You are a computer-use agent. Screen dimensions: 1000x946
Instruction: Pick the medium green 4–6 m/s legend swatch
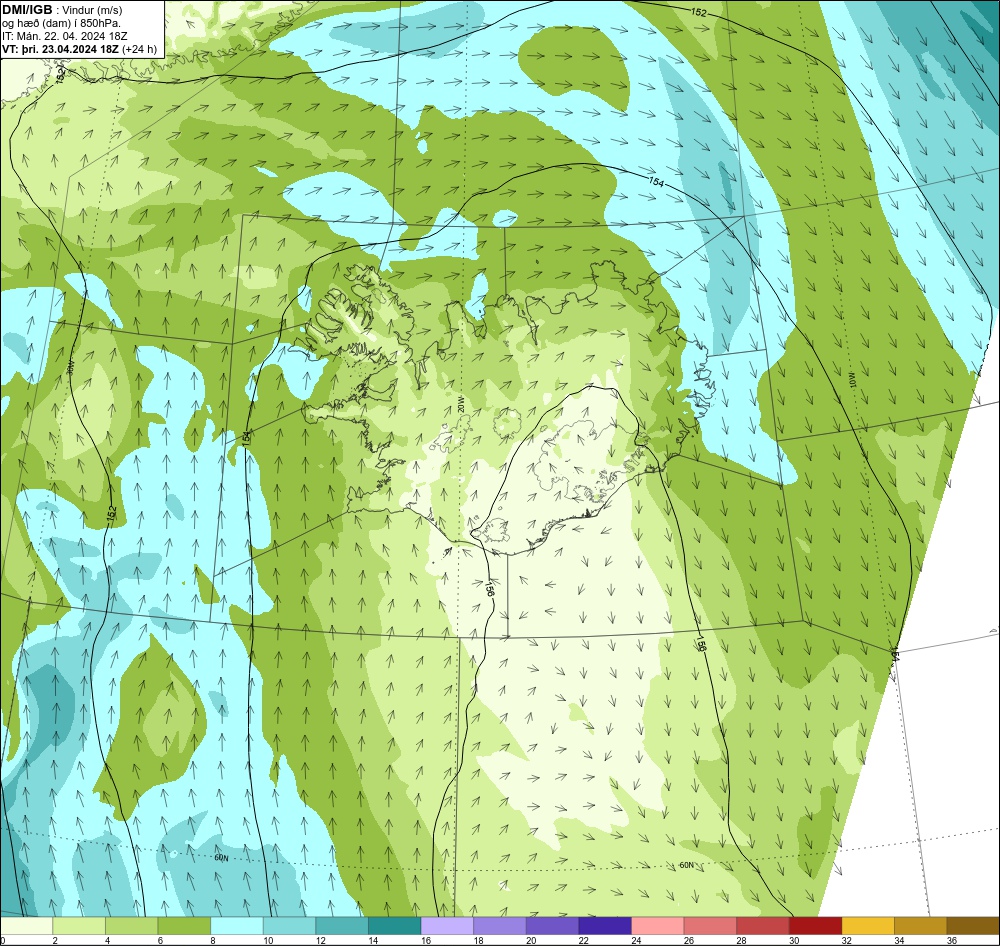coord(131,926)
